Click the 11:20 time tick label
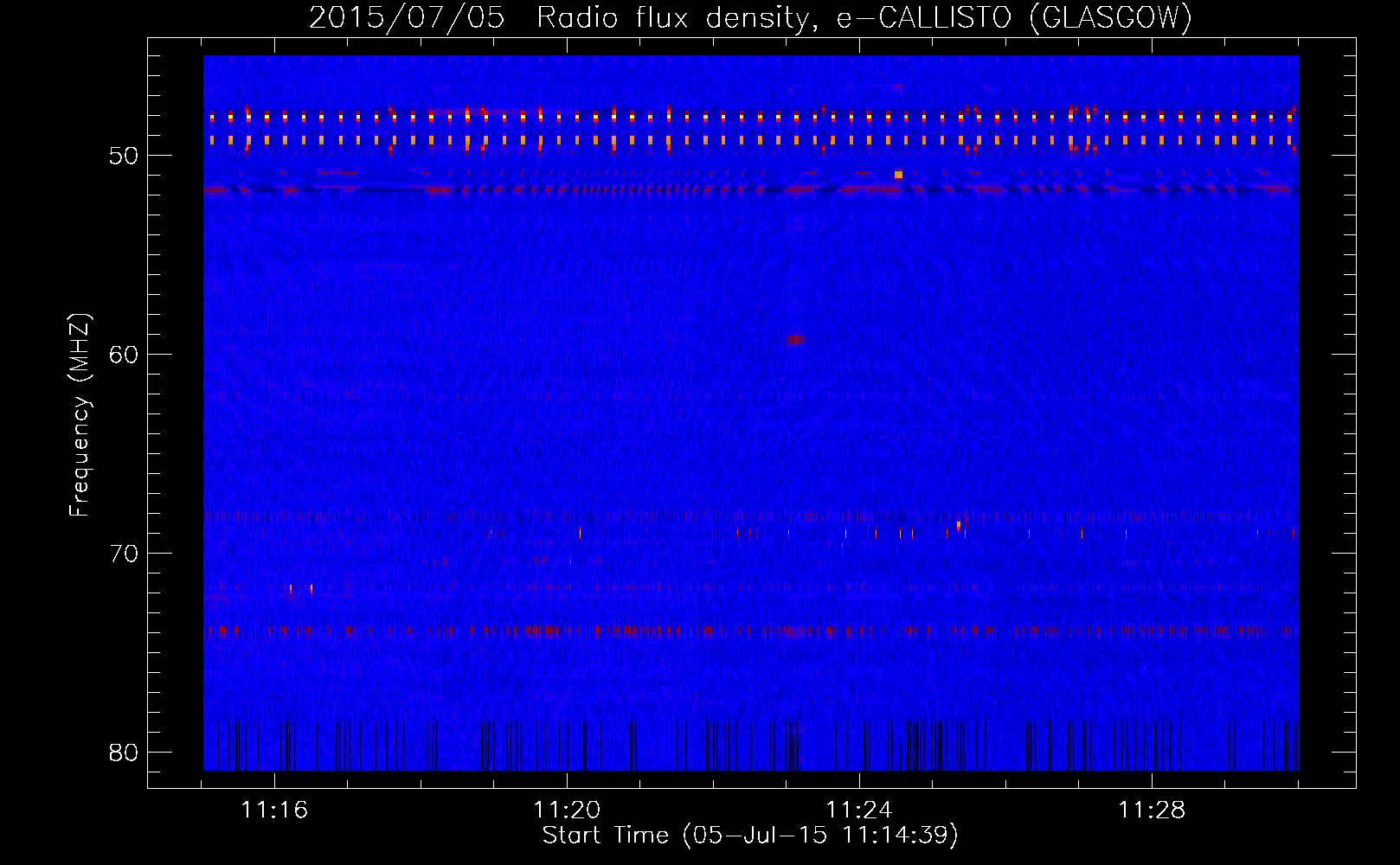Screen dimensions: 1400x865 [x=567, y=811]
